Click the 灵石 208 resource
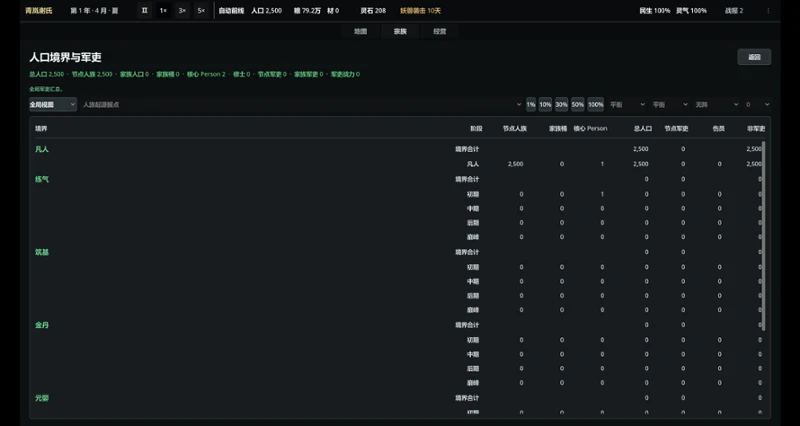Image resolution: width=800 pixels, height=426 pixels. pyautogui.click(x=373, y=10)
